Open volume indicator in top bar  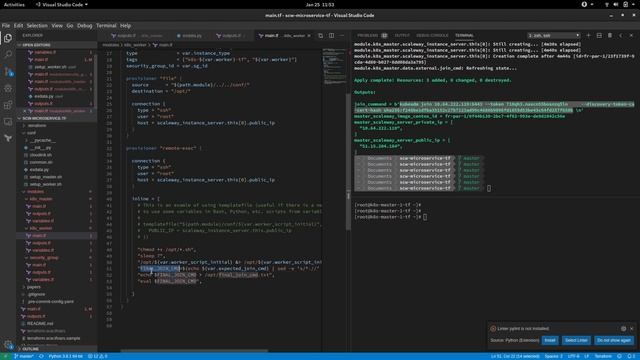click(x=616, y=4)
